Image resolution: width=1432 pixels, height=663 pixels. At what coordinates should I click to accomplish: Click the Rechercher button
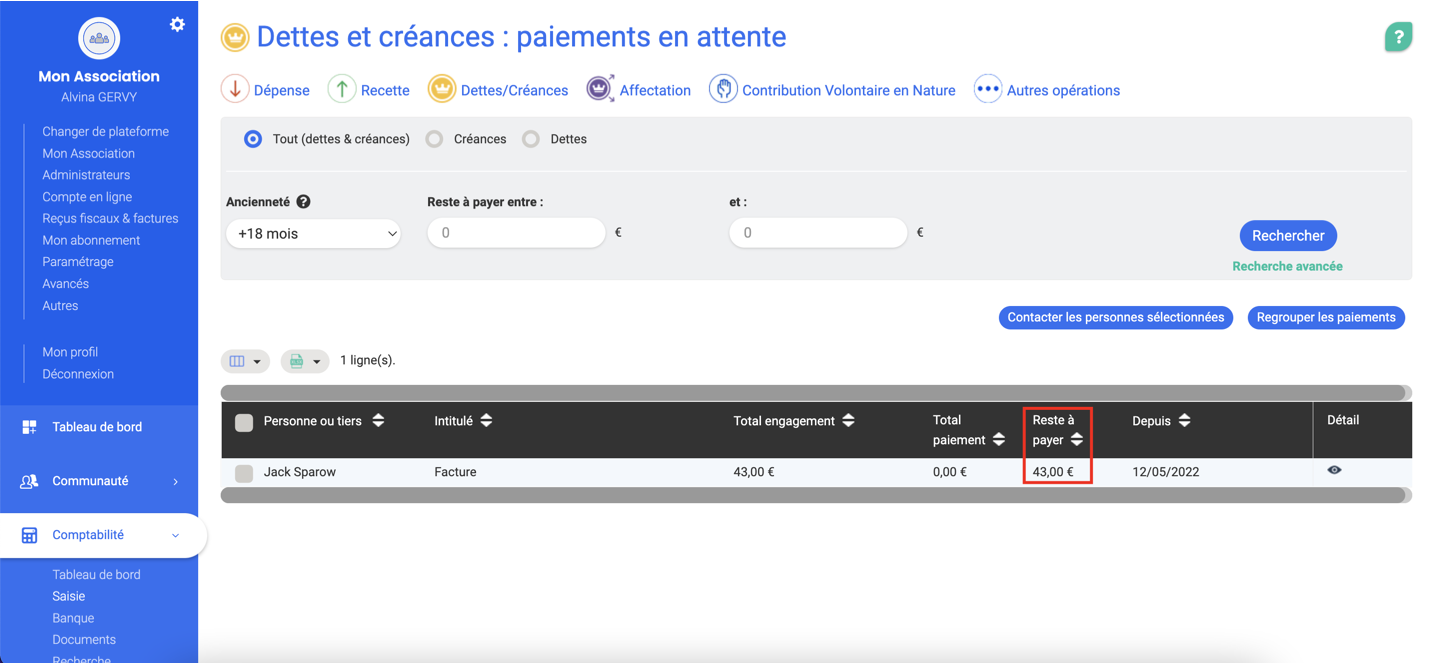click(x=1288, y=236)
